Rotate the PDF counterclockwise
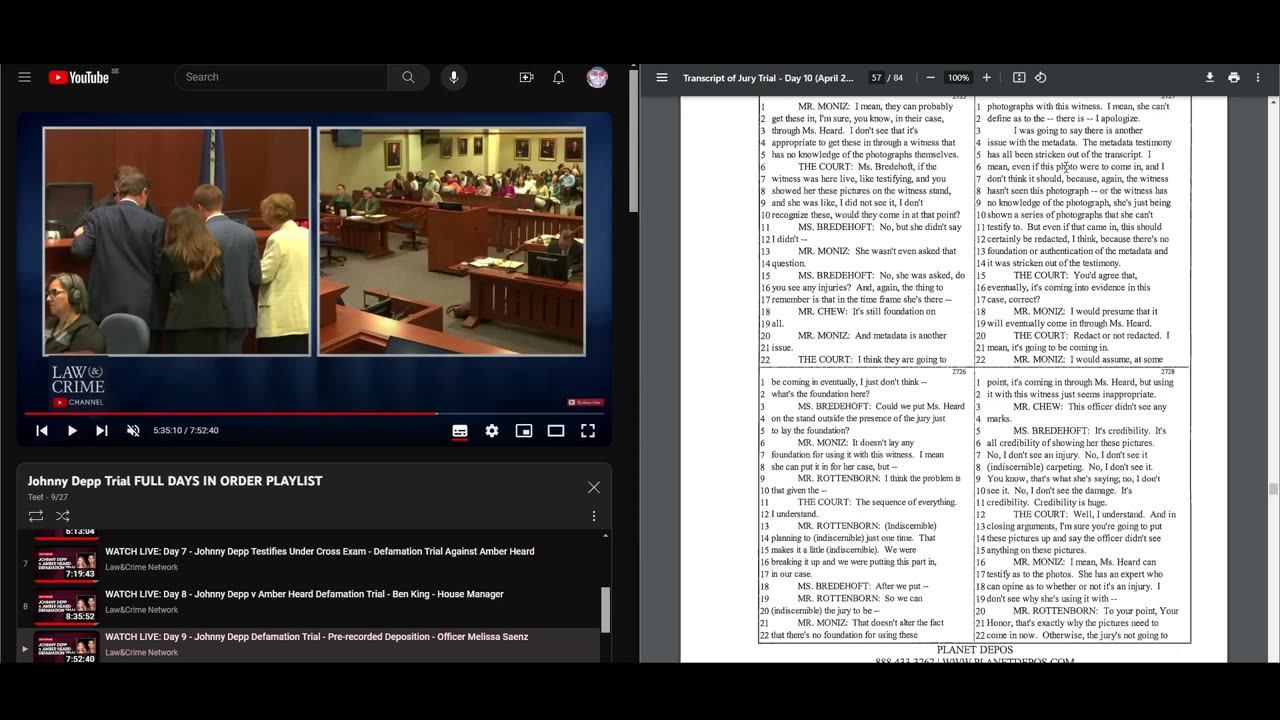 pos(1040,77)
